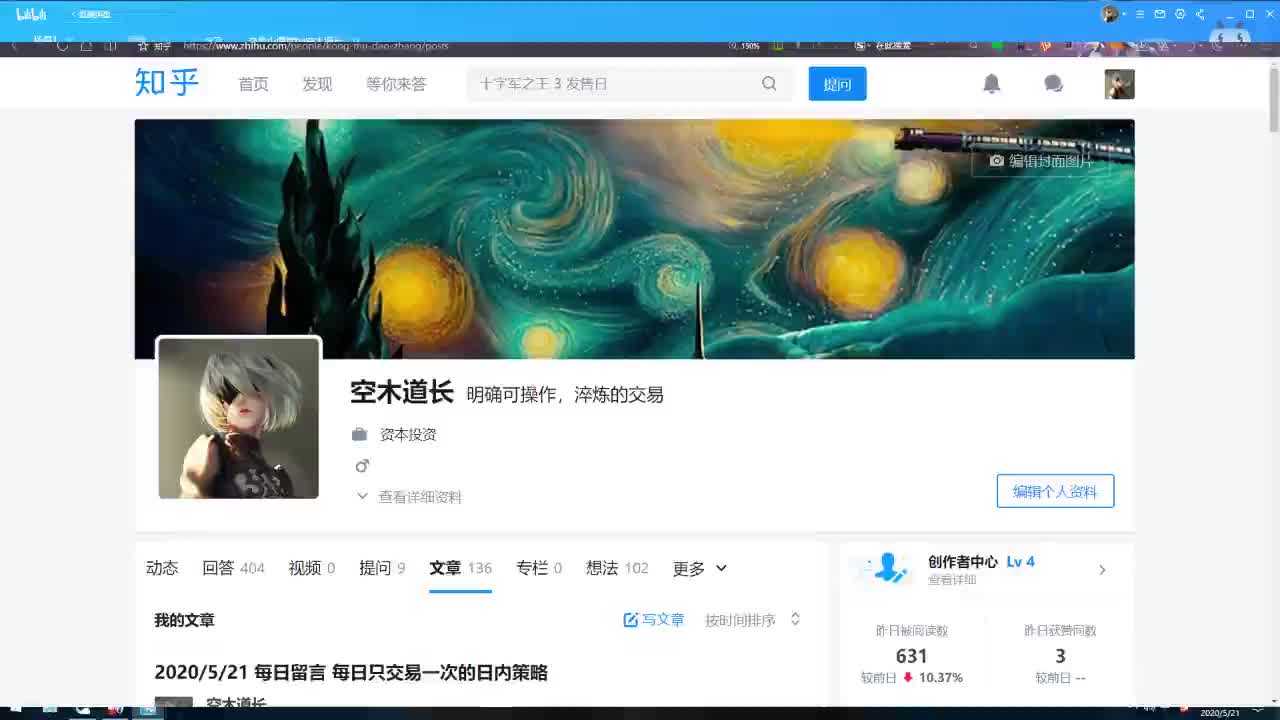
Task: Click the 昨日被阅读数 value 631
Action: pos(912,656)
